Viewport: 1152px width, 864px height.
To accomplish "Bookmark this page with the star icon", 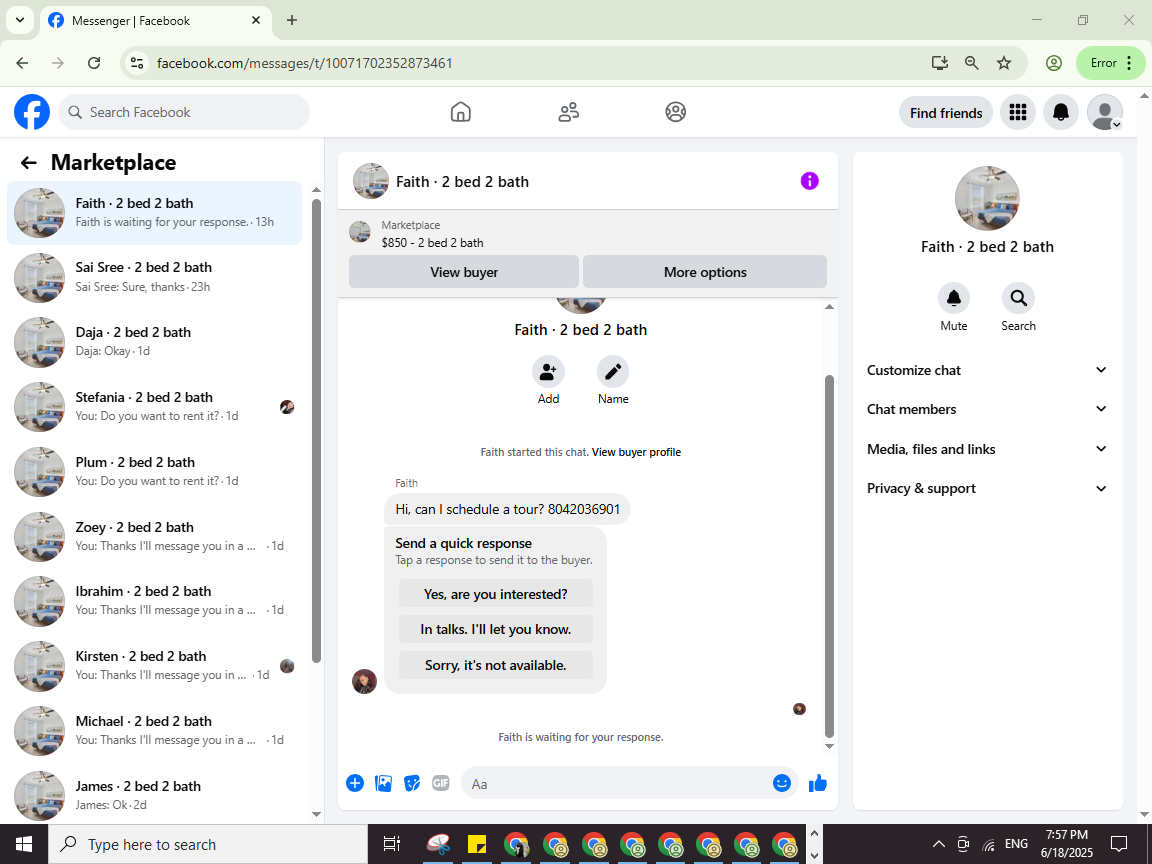I will (x=1004, y=63).
